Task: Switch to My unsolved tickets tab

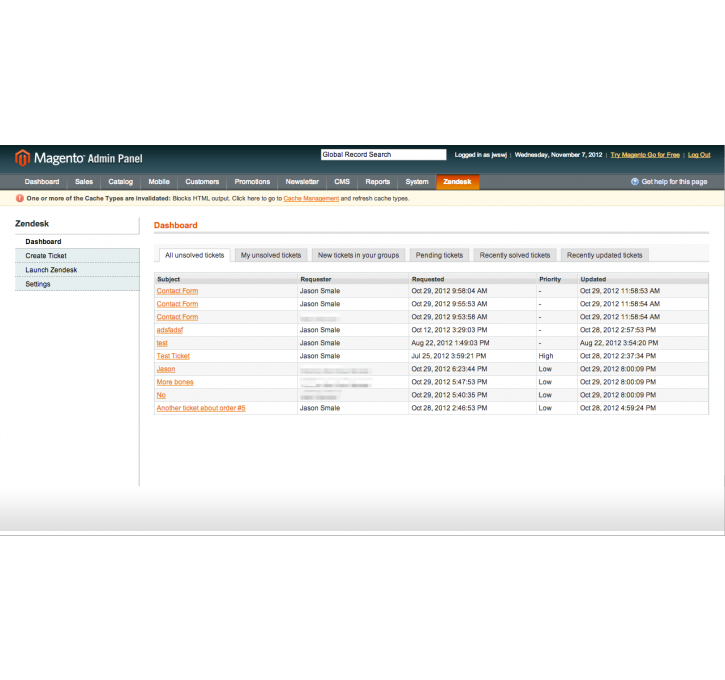Action: (x=271, y=255)
